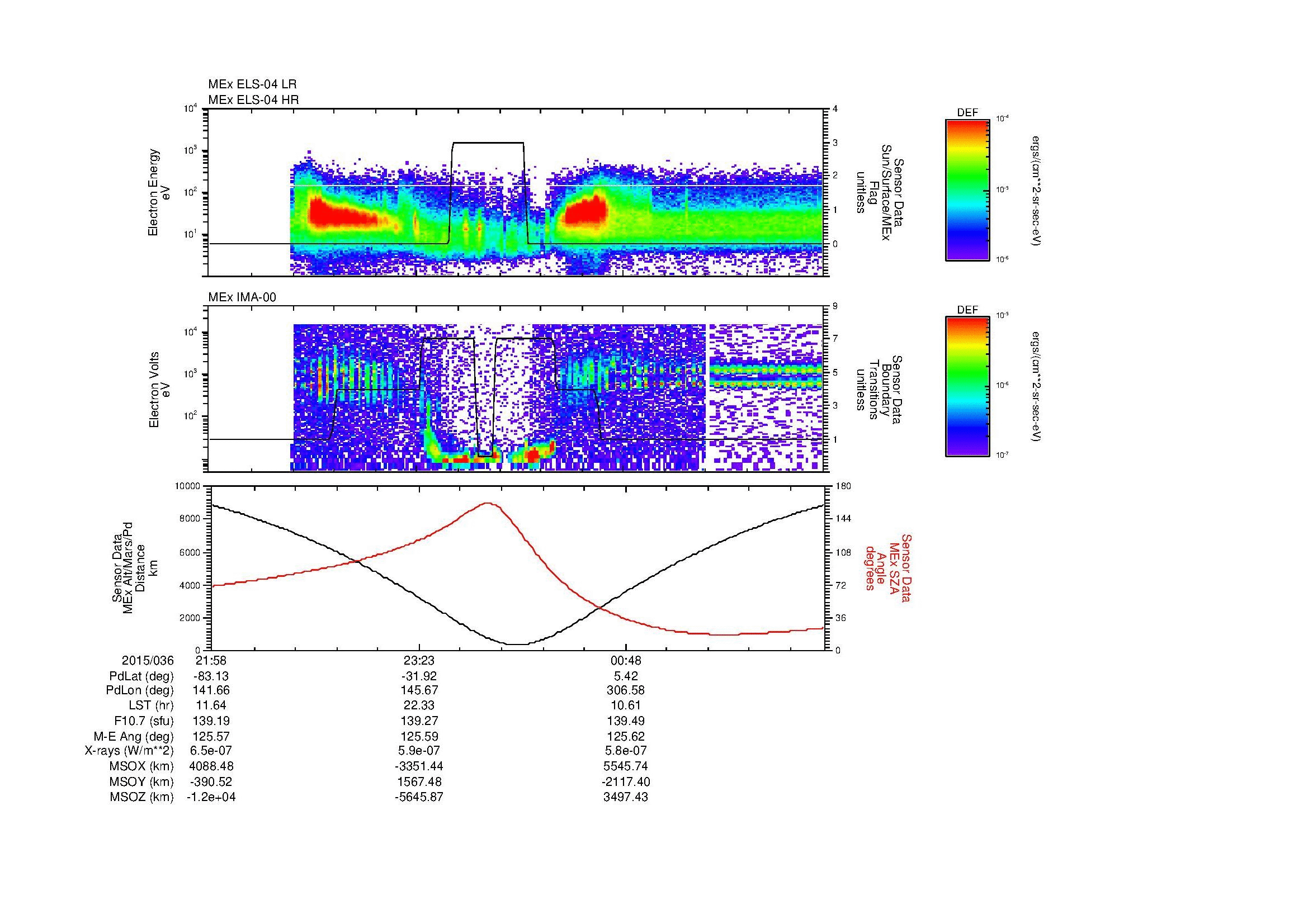The width and height of the screenshot is (1308, 924).
Task: Click the 'Boundary Transitions' right axis label
Action: click(x=879, y=390)
